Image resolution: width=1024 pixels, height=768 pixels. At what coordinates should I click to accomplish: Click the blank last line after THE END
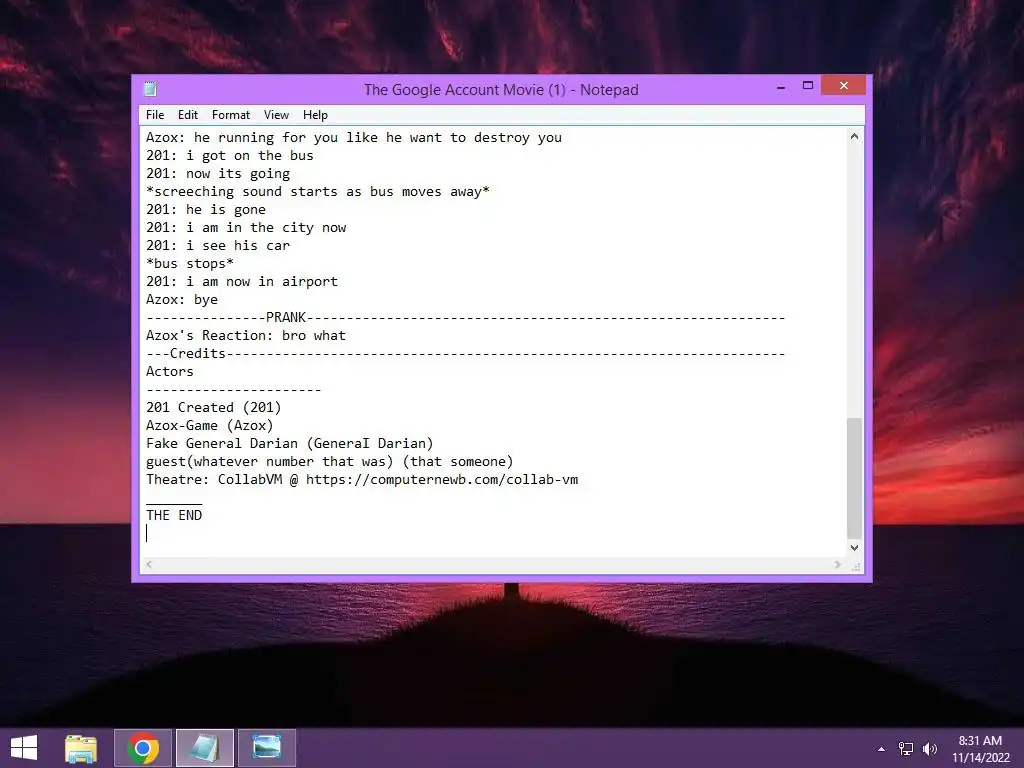(x=493, y=534)
